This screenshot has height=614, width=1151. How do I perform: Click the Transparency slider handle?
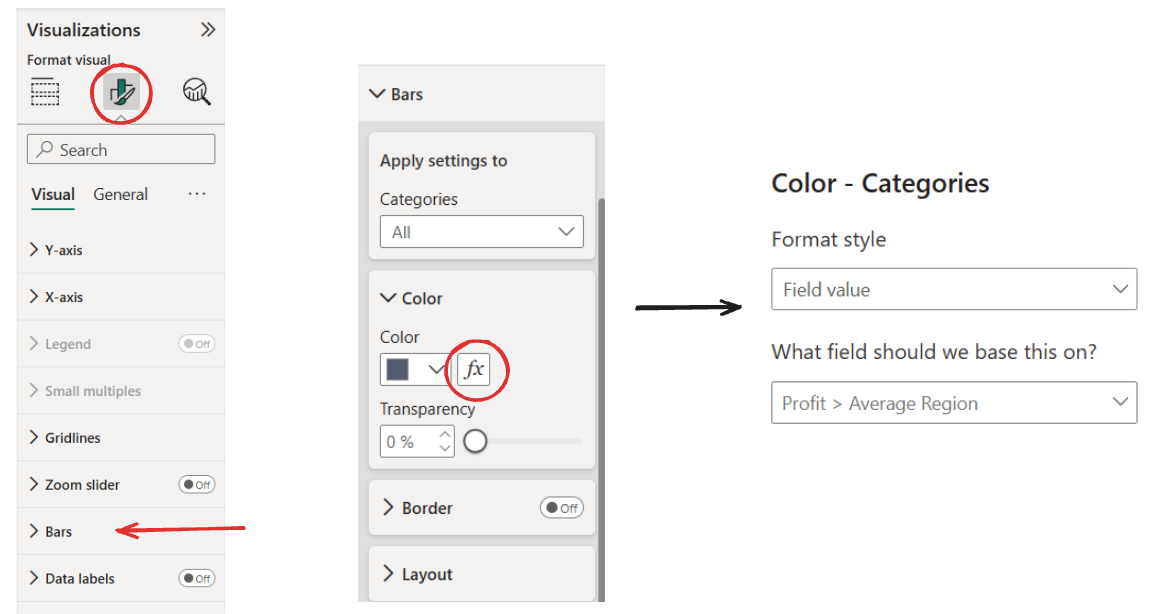pyautogui.click(x=476, y=441)
